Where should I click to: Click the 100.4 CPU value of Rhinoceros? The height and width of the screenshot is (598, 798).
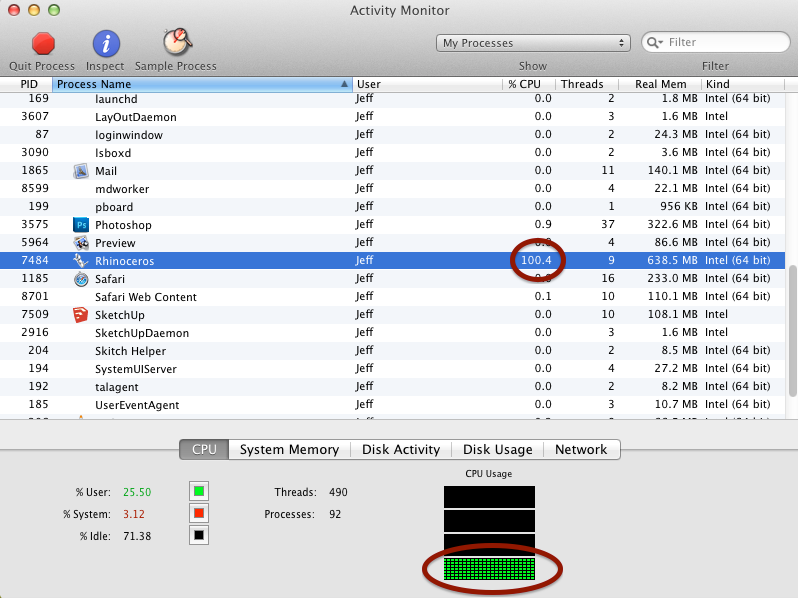[x=536, y=260]
